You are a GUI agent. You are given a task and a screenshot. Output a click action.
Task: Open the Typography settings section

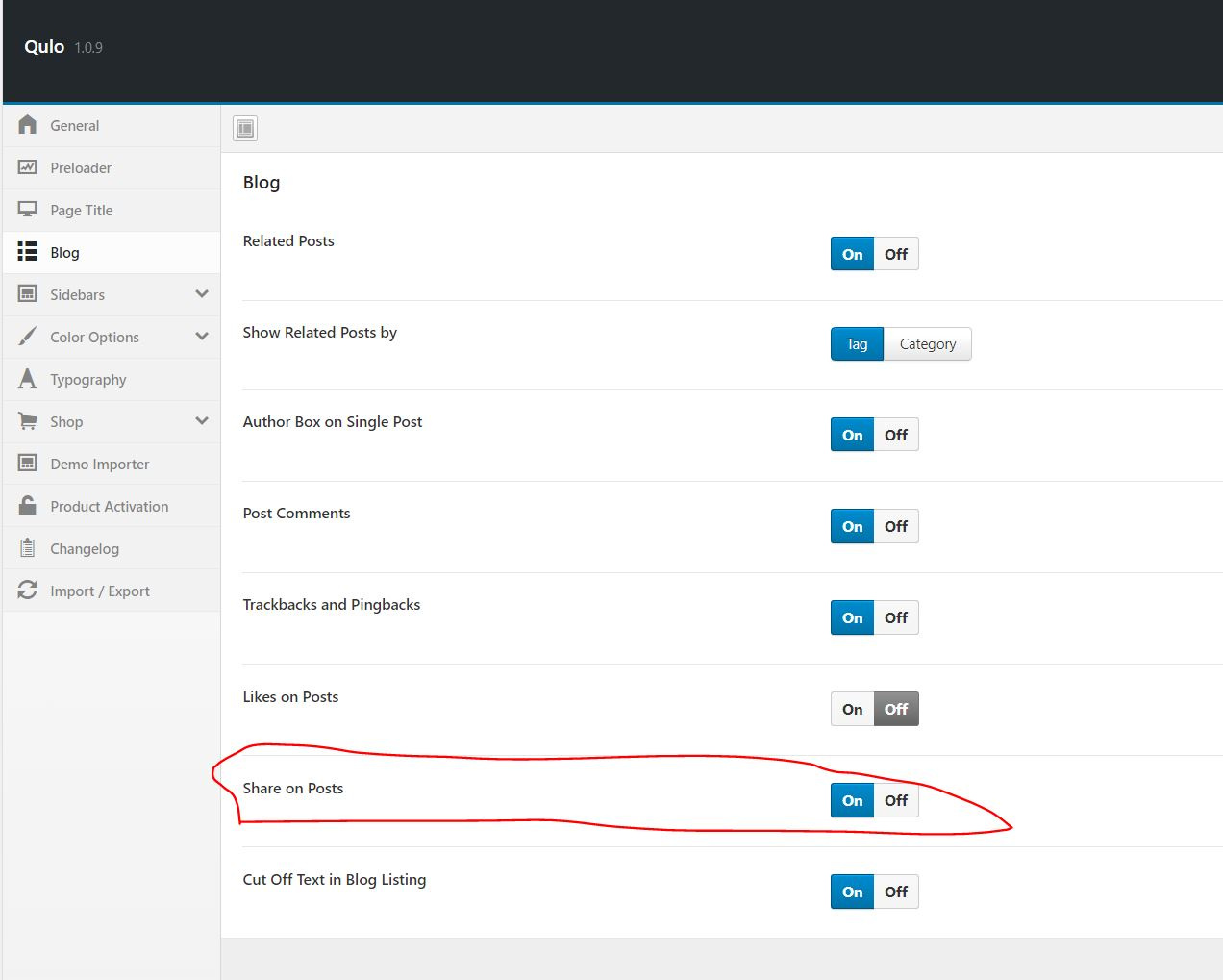coord(112,379)
